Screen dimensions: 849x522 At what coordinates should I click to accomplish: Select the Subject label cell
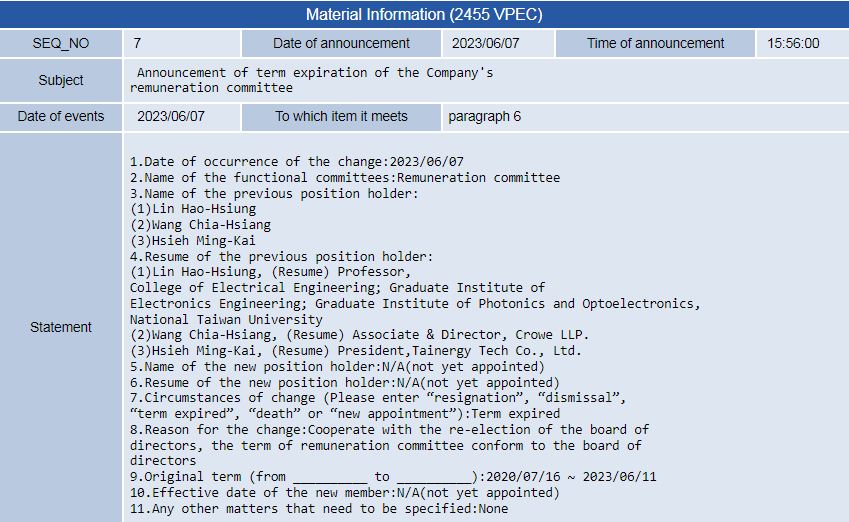(x=61, y=80)
